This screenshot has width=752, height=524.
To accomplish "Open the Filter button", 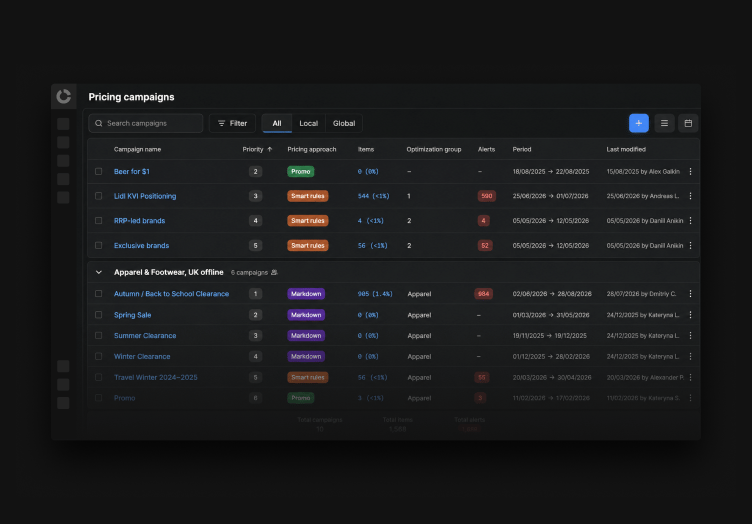I will [x=232, y=123].
